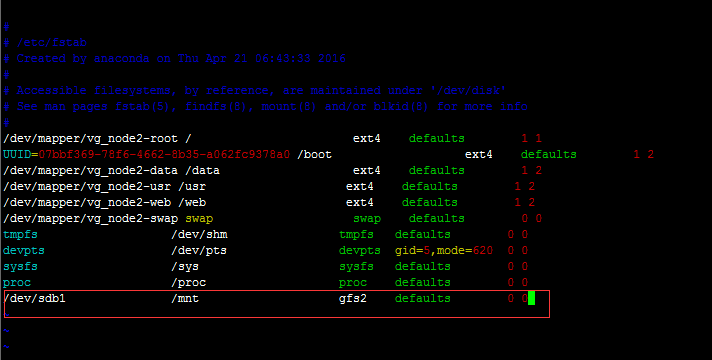Click the green cursor block after gfs2 line

(x=531, y=298)
